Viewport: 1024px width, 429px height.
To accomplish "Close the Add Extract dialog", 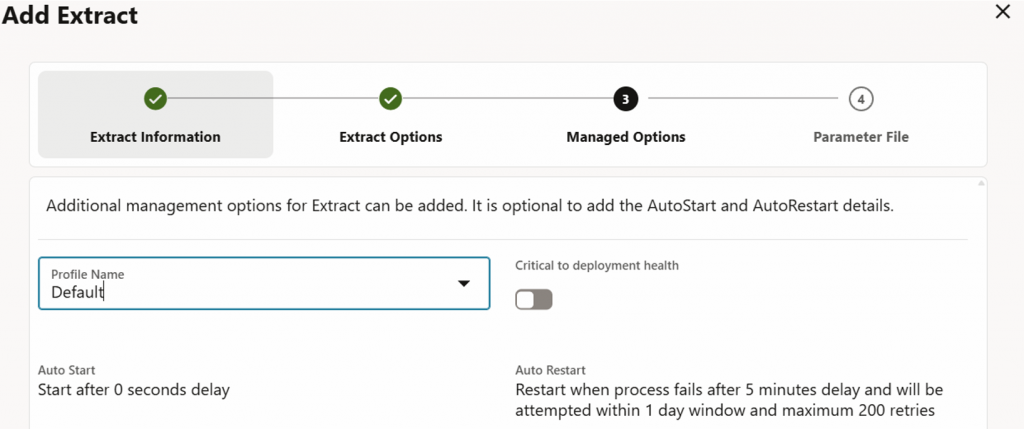I will pyautogui.click(x=1003, y=13).
